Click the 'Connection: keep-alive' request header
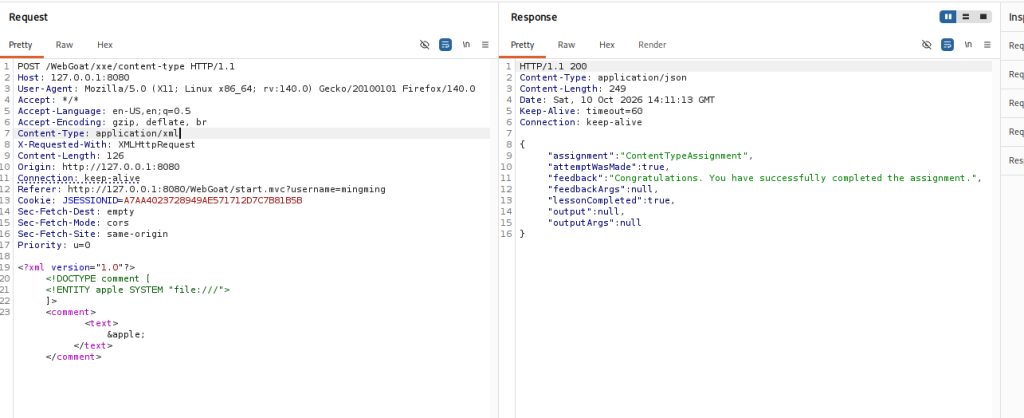 78,178
